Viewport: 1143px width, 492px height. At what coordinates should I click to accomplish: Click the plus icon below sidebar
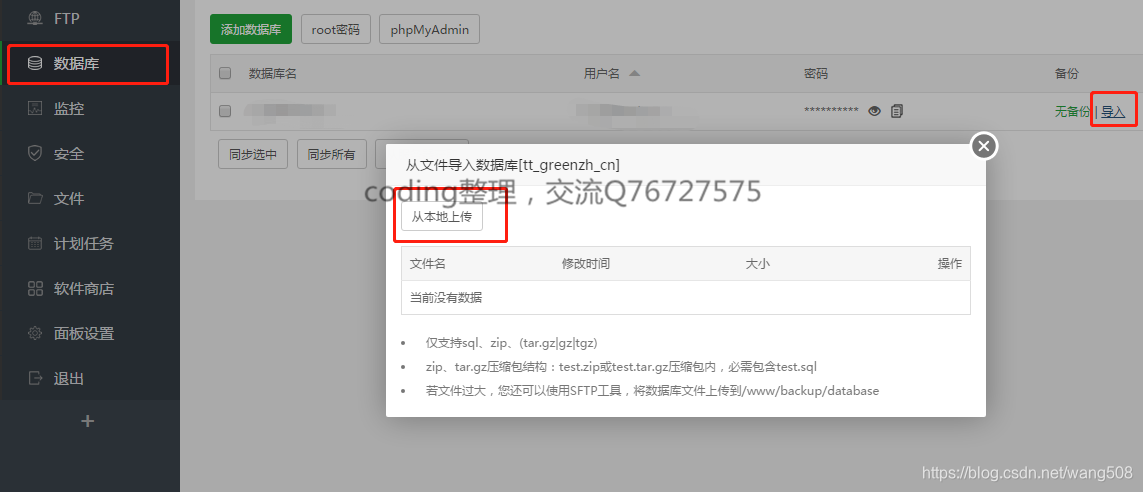pos(87,421)
